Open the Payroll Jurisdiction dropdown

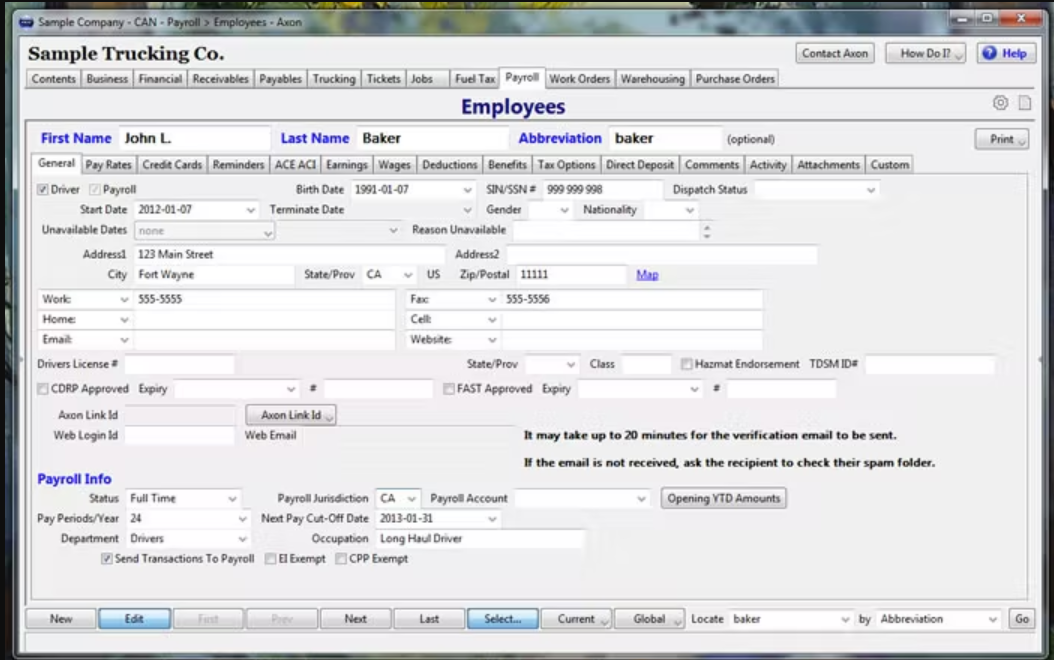point(410,497)
